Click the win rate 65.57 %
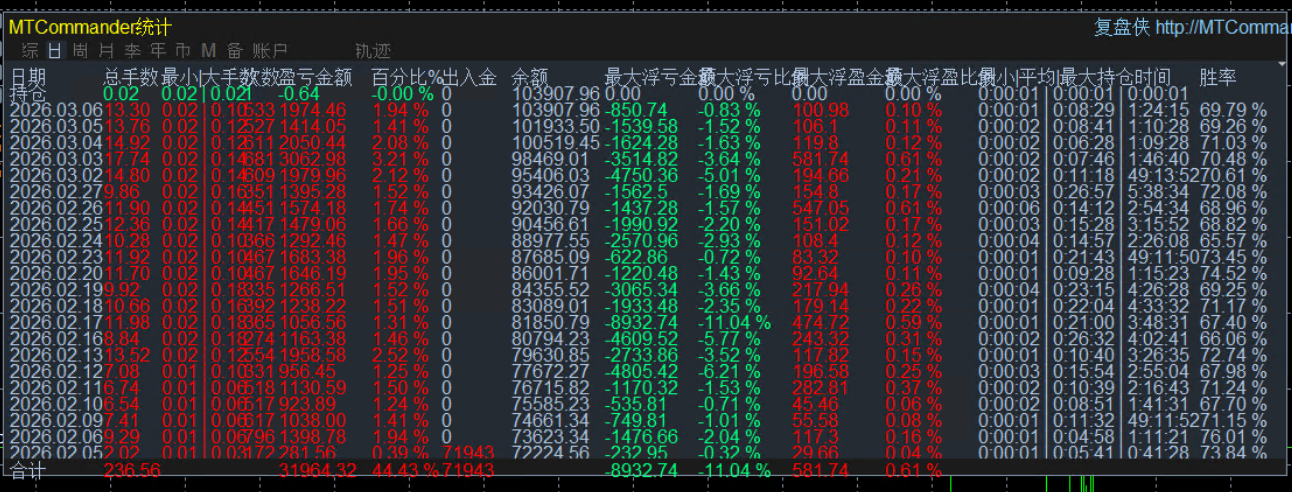Screen dimensions: 1292x492 (x=1233, y=241)
